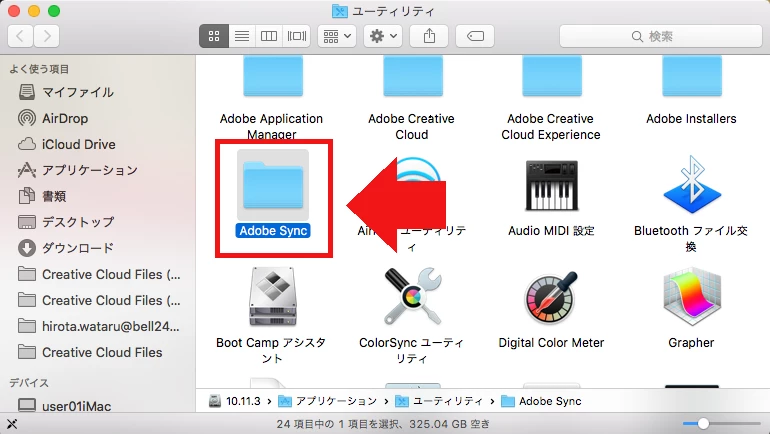Select the Boot Camp アシスタント icon
This screenshot has height=434, width=770.
[x=273, y=297]
